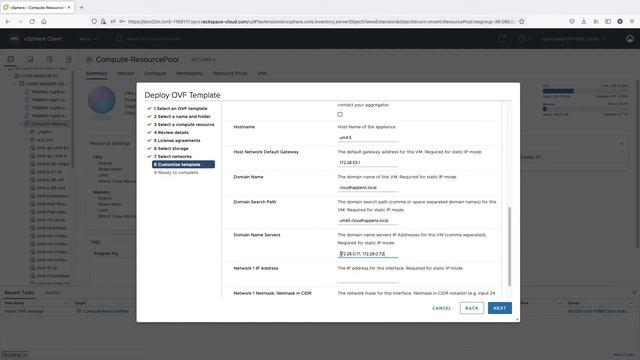Go to step 1 Select an OVF template
Image resolution: width=640 pixels, height=360 pixels.
point(180,109)
